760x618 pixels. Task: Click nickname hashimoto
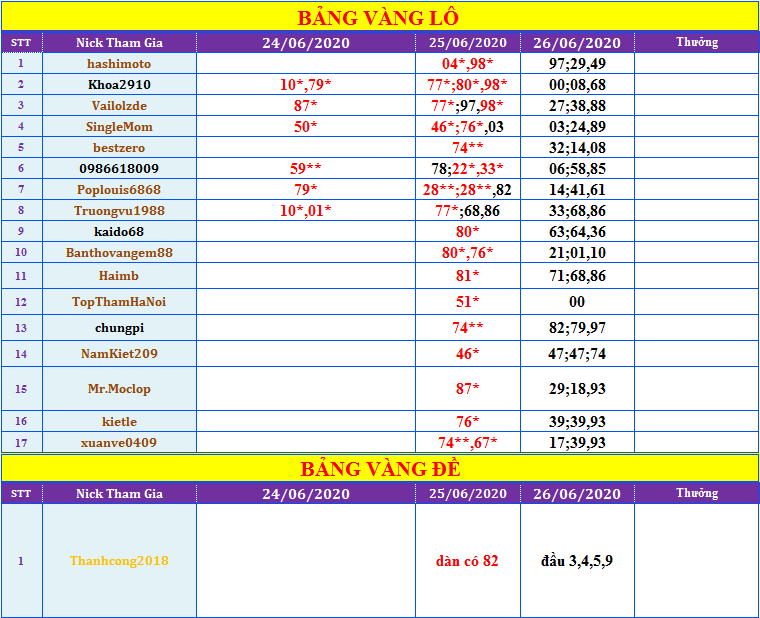[x=119, y=63]
